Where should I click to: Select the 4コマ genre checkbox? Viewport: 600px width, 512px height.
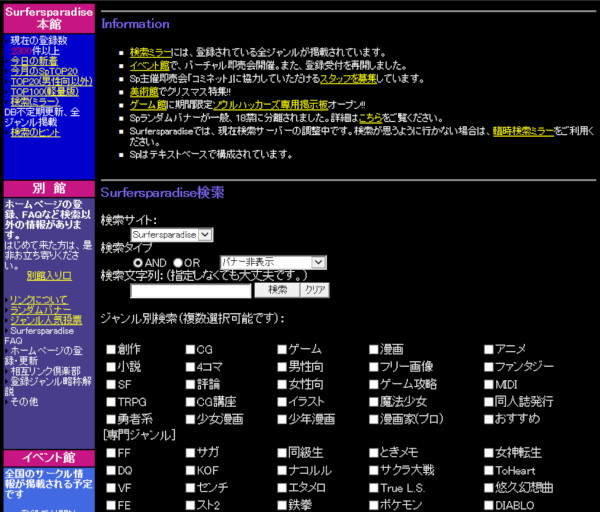(190, 367)
